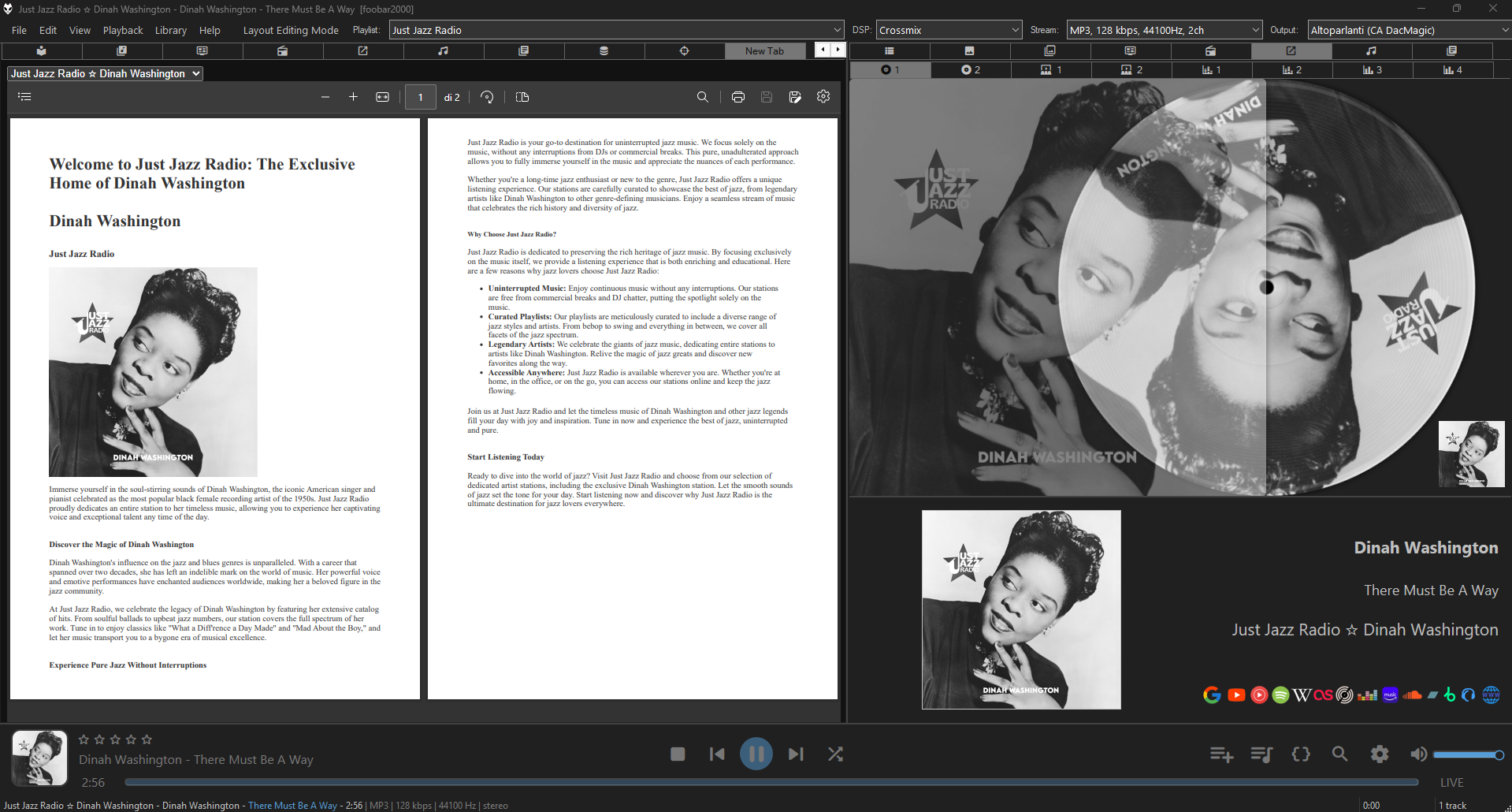The height and width of the screenshot is (812, 1512).
Task: Open the YouTube link icon
Action: coord(1236,695)
